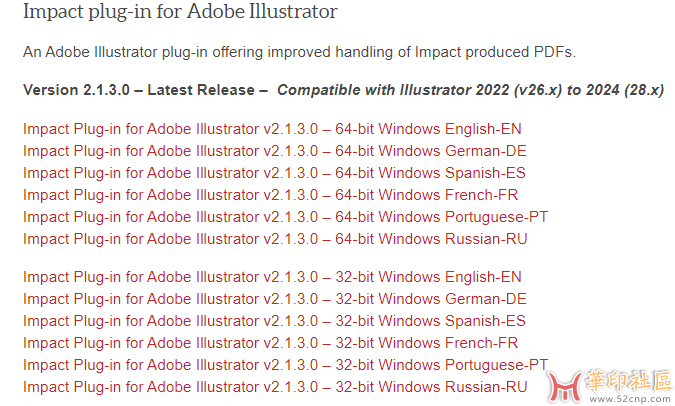Screen dimensions: 675x406
Task: Click the red HY watermark logo icon
Action: click(x=564, y=385)
